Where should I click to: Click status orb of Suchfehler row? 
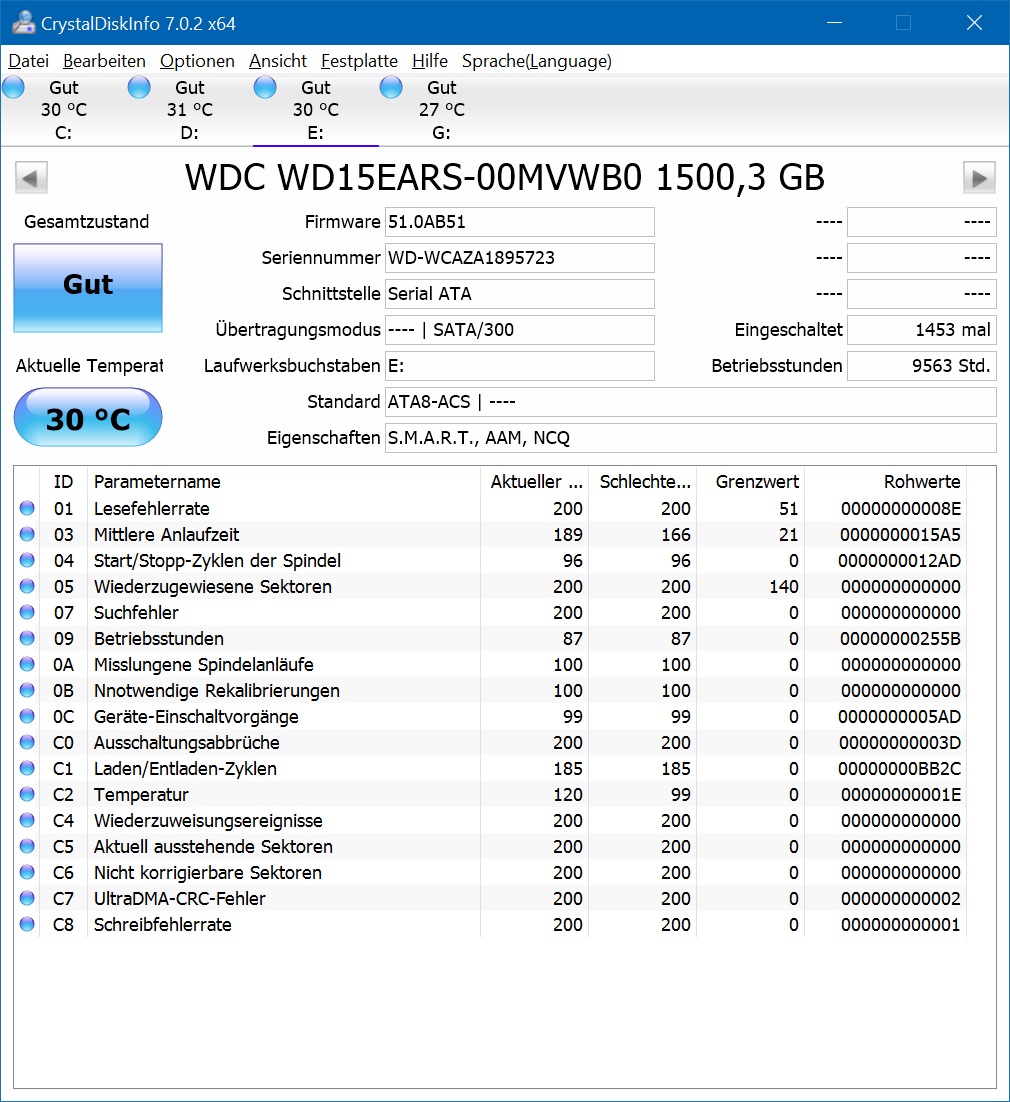pyautogui.click(x=27, y=612)
